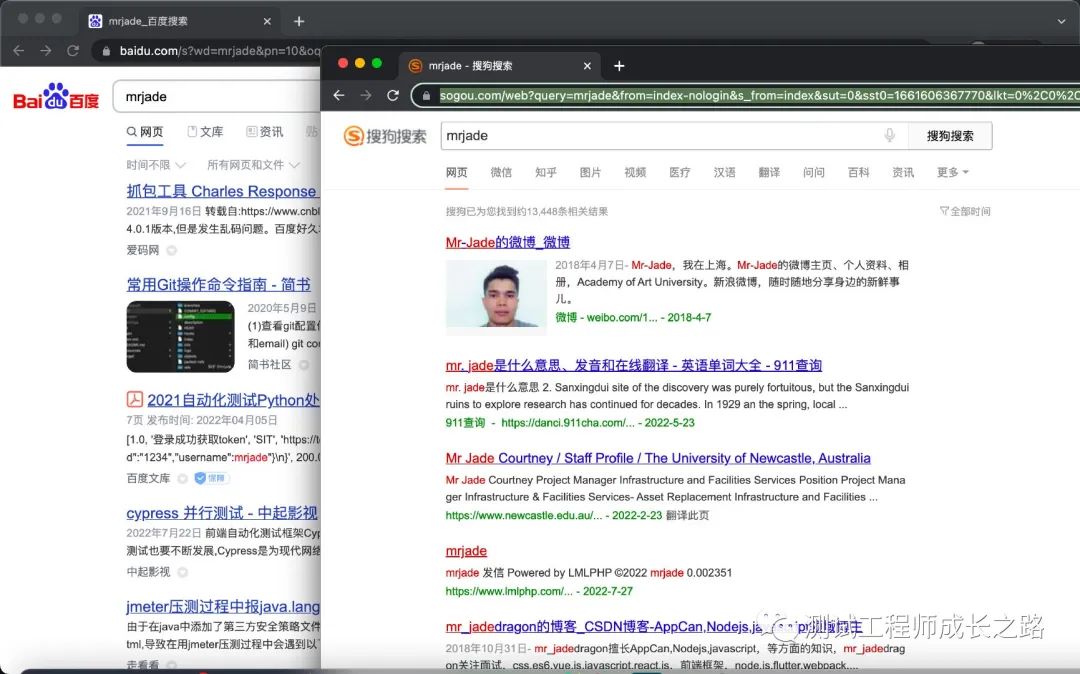This screenshot has width=1080, height=674.
Task: Switch to the 医疗 tab in Sogou
Action: (680, 172)
